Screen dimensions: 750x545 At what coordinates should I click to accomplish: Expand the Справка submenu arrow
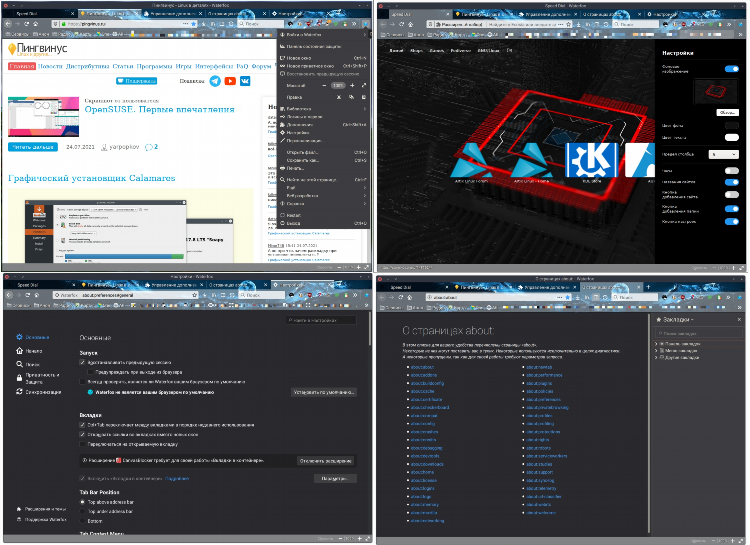[x=364, y=204]
